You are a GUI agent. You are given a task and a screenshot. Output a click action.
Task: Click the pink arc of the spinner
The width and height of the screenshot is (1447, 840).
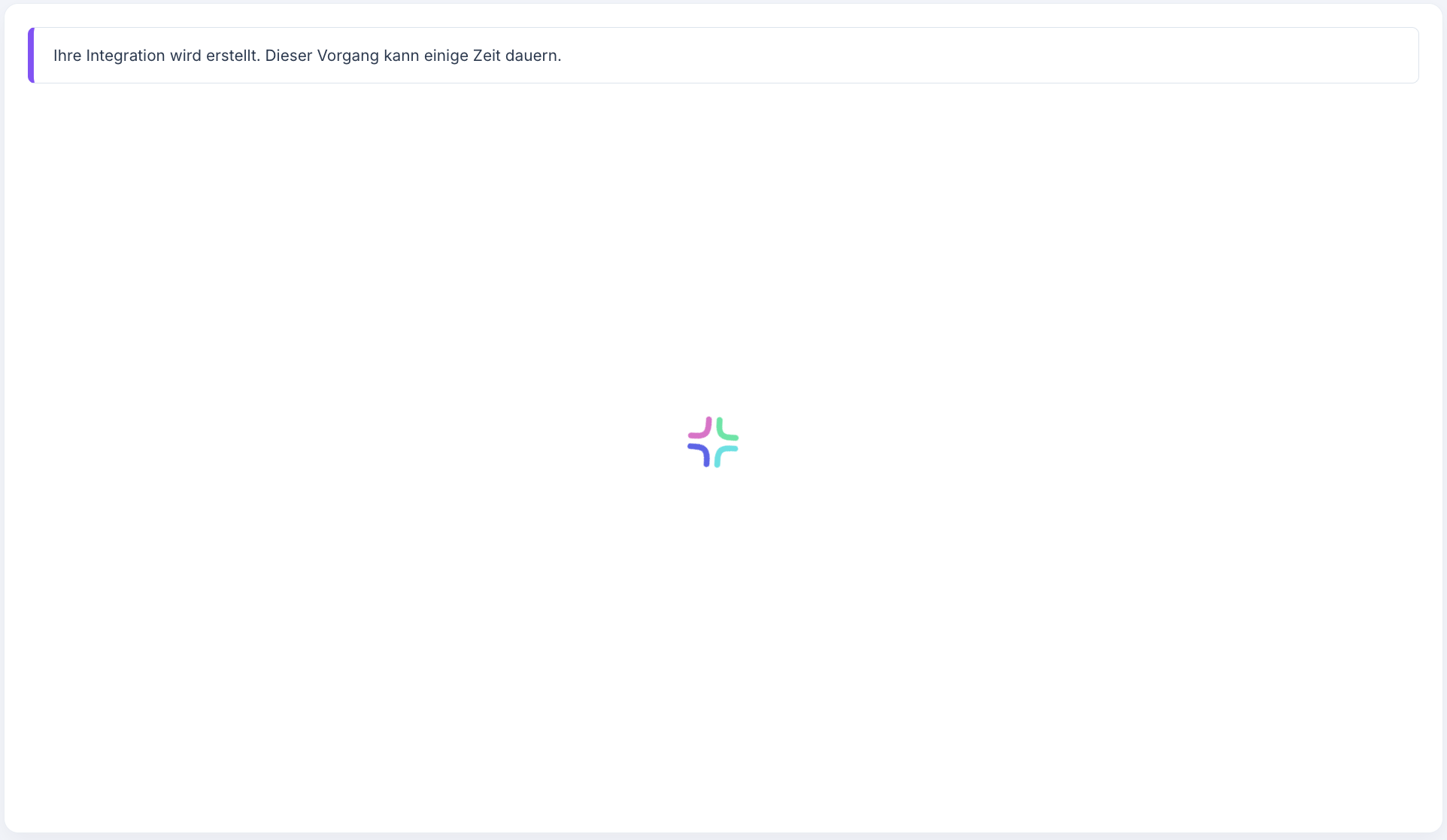[x=705, y=431]
